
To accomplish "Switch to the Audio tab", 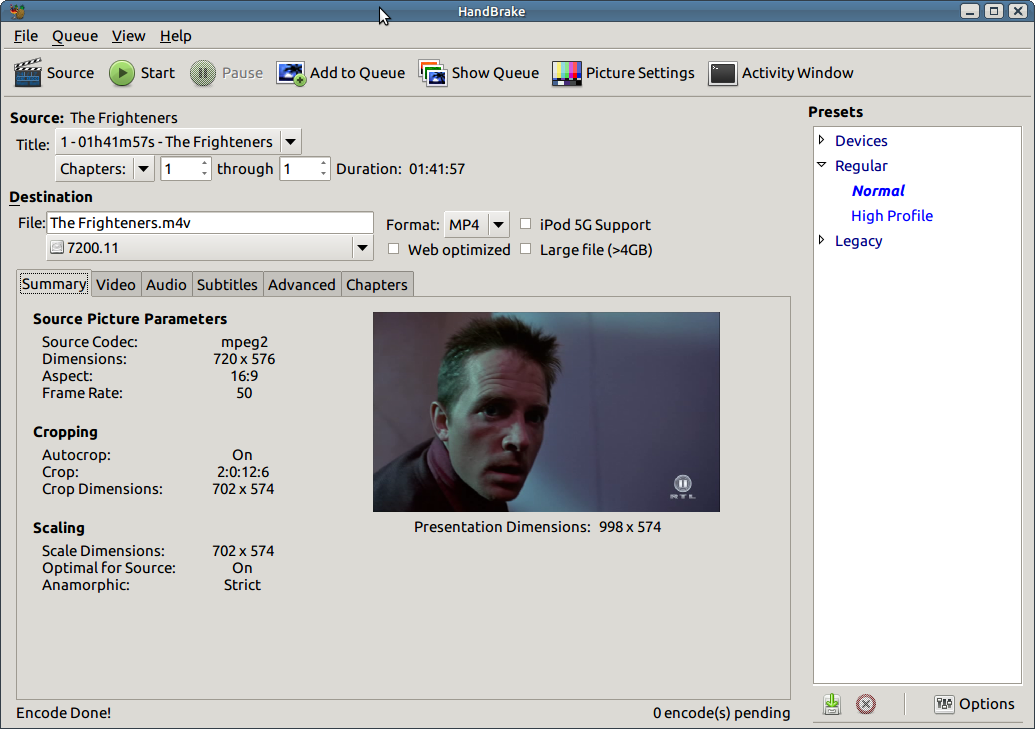I will (166, 285).
